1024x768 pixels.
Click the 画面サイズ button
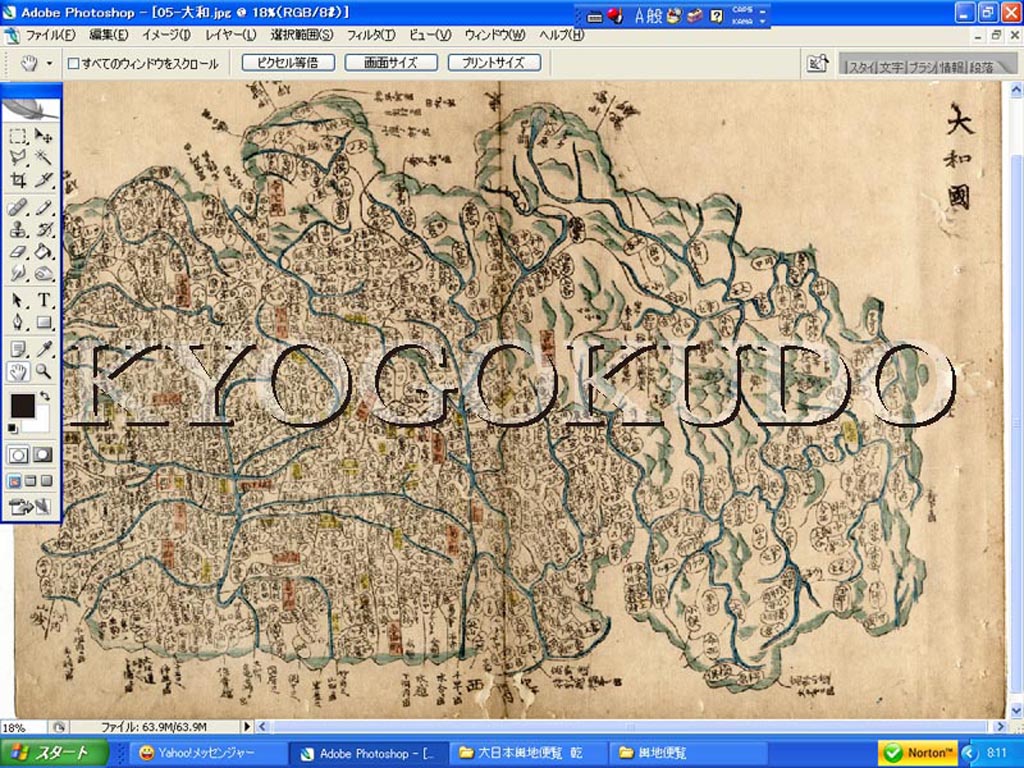391,63
